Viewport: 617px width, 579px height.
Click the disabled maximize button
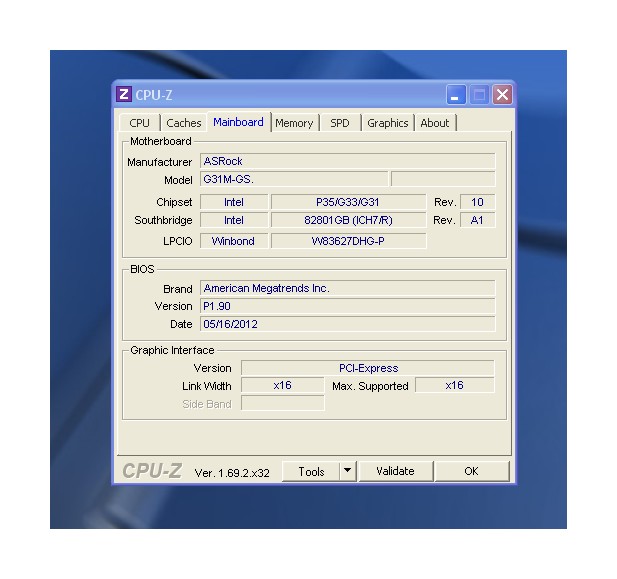point(479,94)
